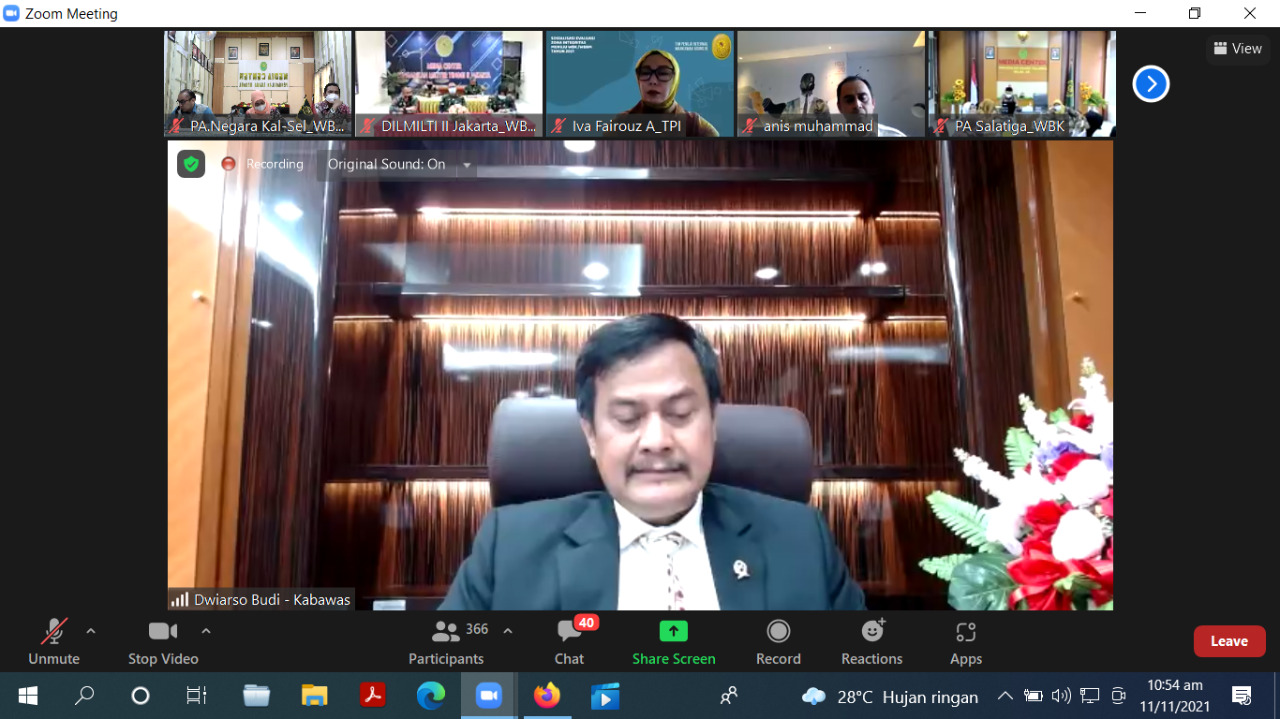Select the Iva Fairouz A_TPI video thumbnail

[x=640, y=83]
